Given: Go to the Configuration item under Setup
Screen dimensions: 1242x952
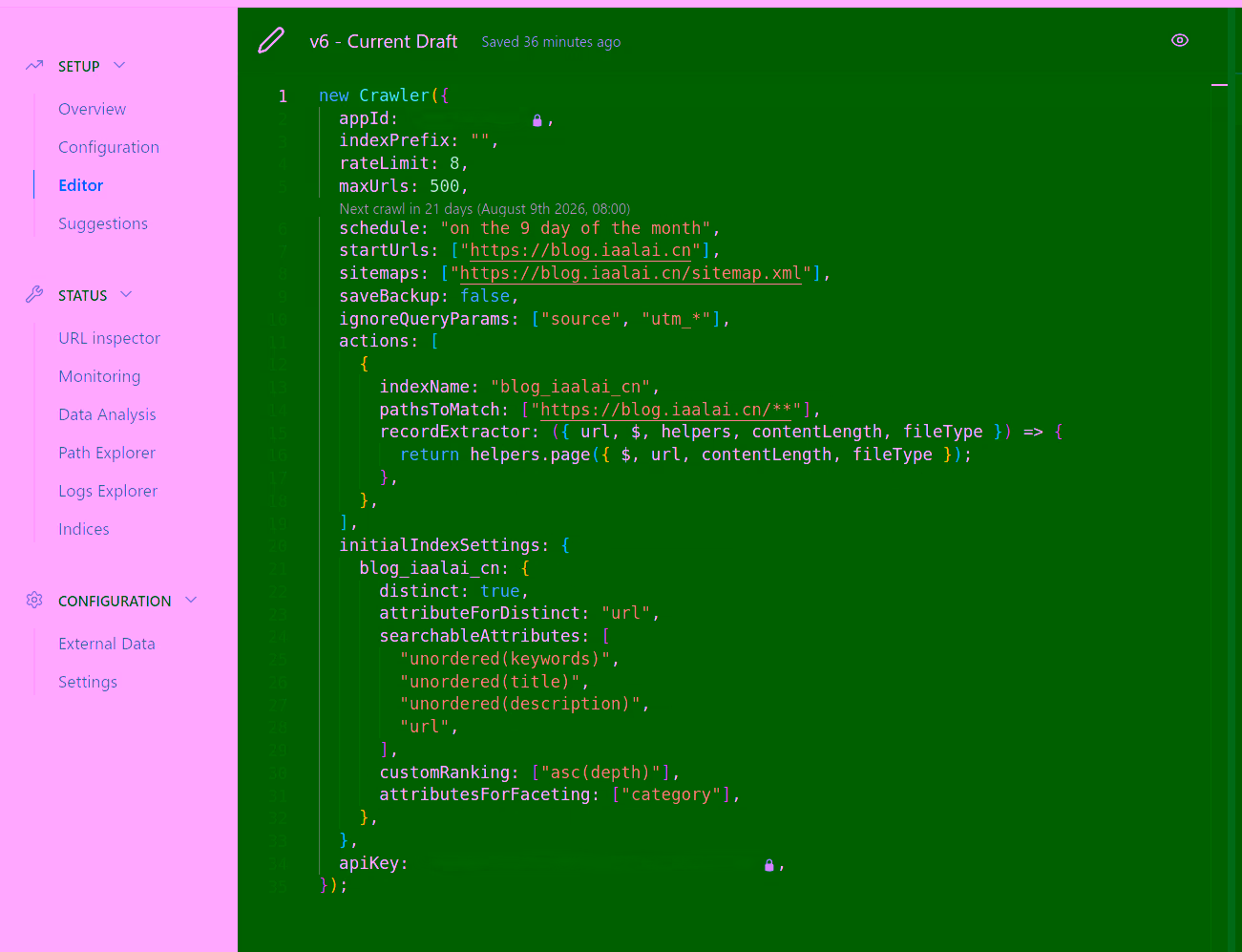Looking at the screenshot, I should click(x=109, y=147).
